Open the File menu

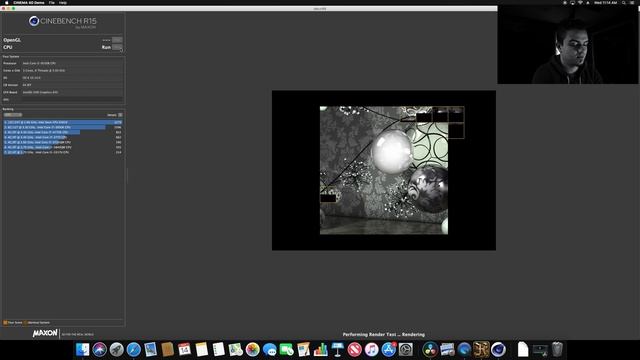[51, 2]
